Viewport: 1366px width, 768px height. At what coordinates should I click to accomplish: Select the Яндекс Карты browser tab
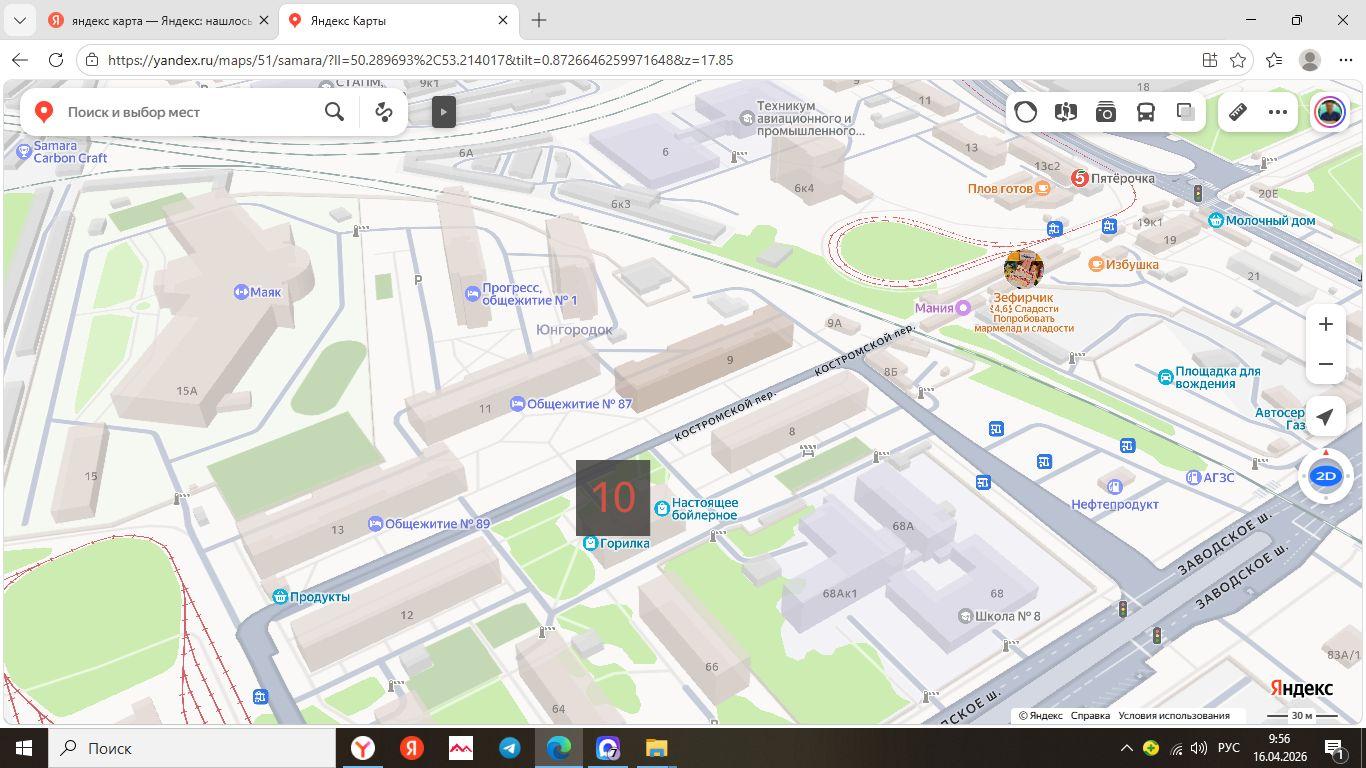[398, 20]
